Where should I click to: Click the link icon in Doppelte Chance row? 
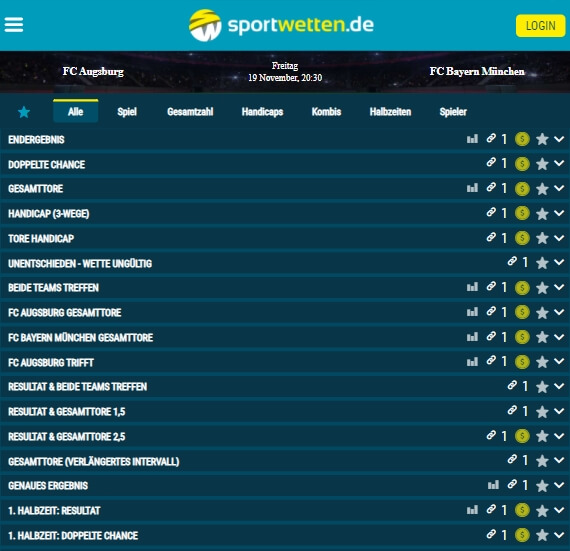click(491, 162)
